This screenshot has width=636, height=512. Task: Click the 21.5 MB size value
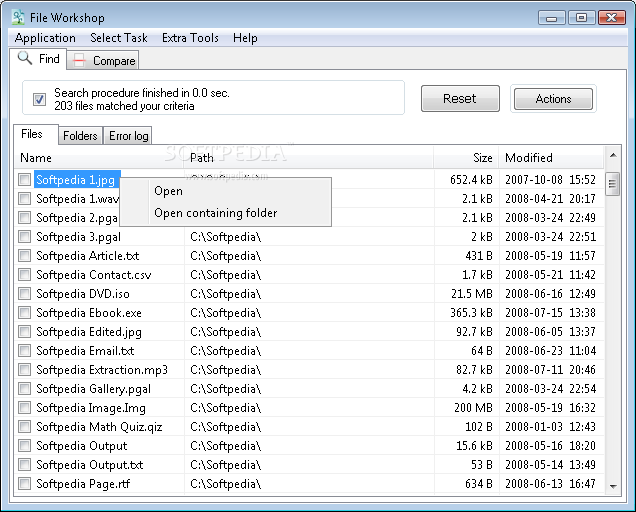point(472,294)
